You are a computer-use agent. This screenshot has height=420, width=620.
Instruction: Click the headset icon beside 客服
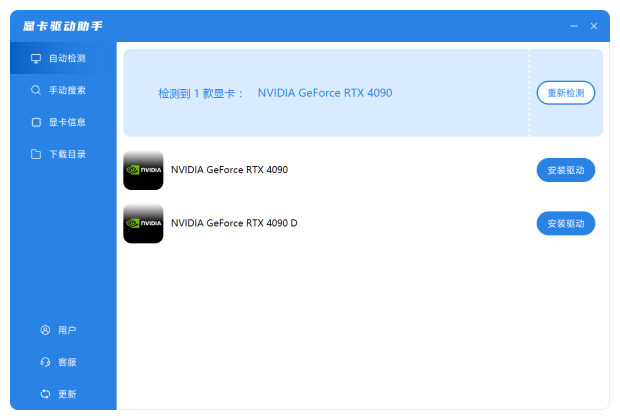tap(45, 362)
